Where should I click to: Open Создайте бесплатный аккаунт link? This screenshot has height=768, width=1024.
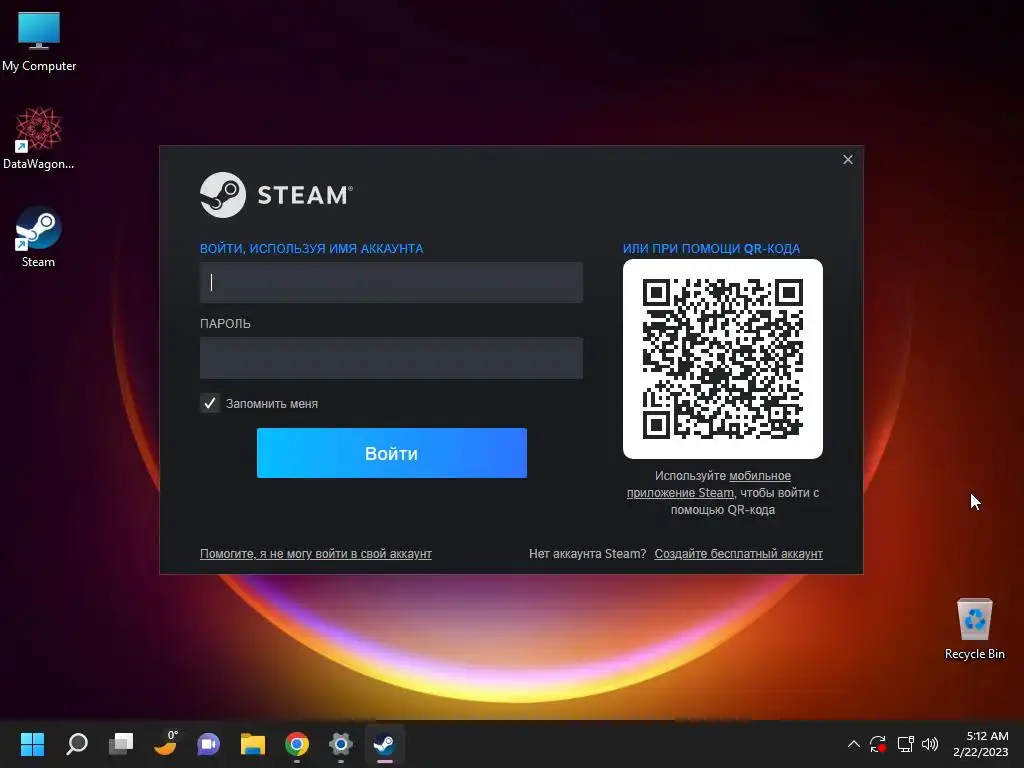(739, 554)
